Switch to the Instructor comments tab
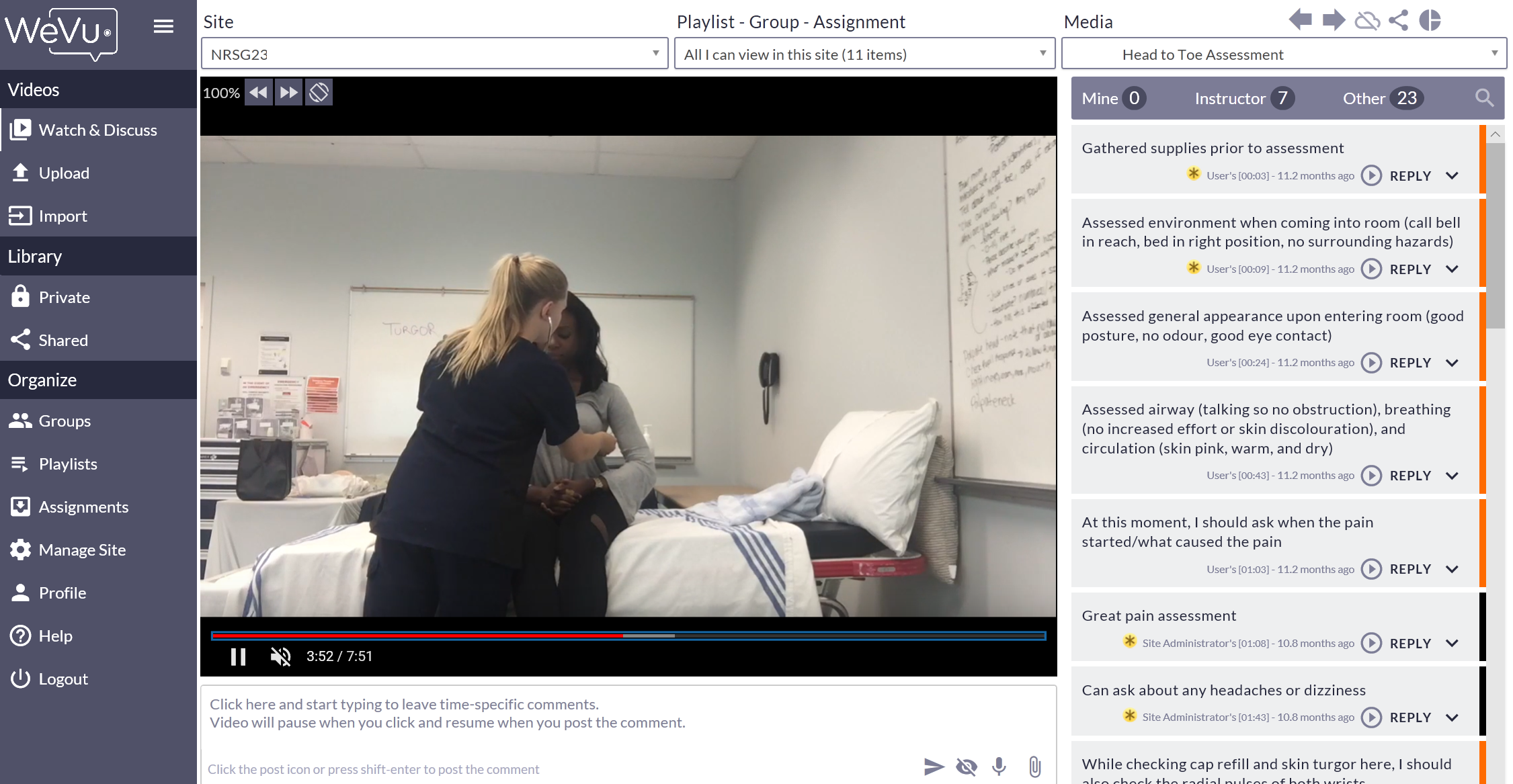This screenshot has width=1513, height=784. 1242,98
